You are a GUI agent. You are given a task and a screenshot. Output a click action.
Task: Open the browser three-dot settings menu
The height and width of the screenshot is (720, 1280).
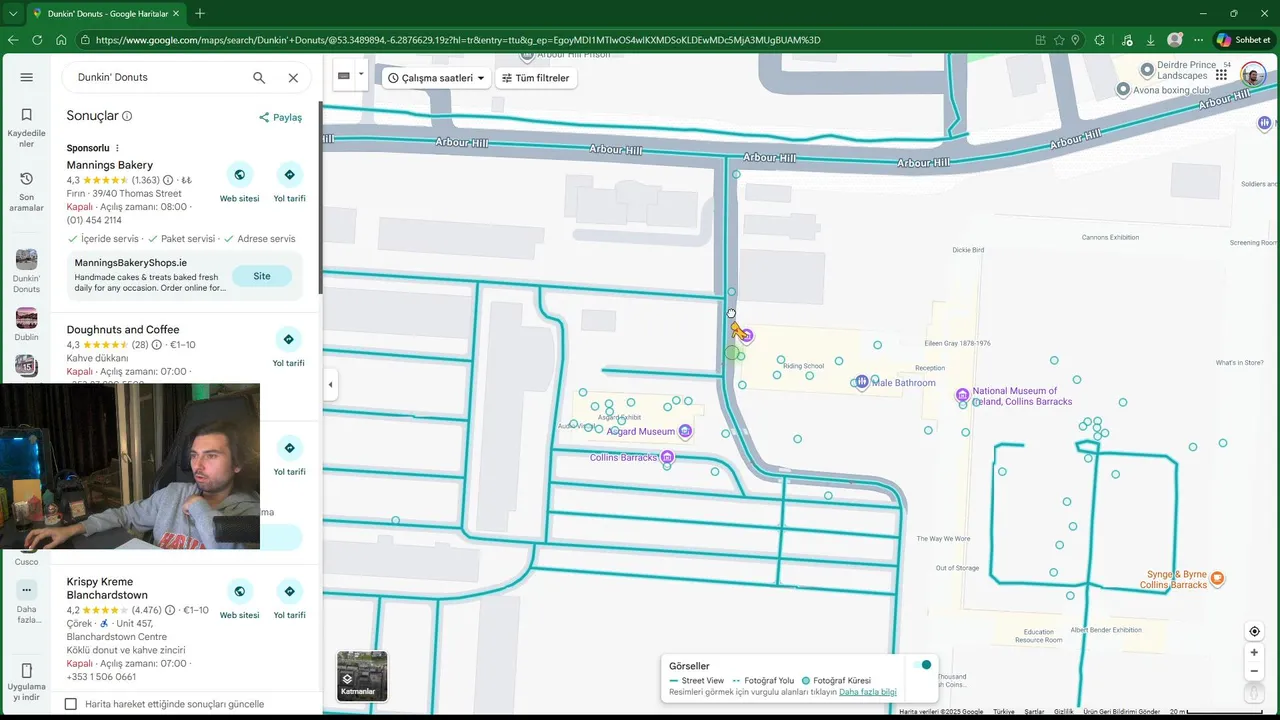(x=1197, y=40)
